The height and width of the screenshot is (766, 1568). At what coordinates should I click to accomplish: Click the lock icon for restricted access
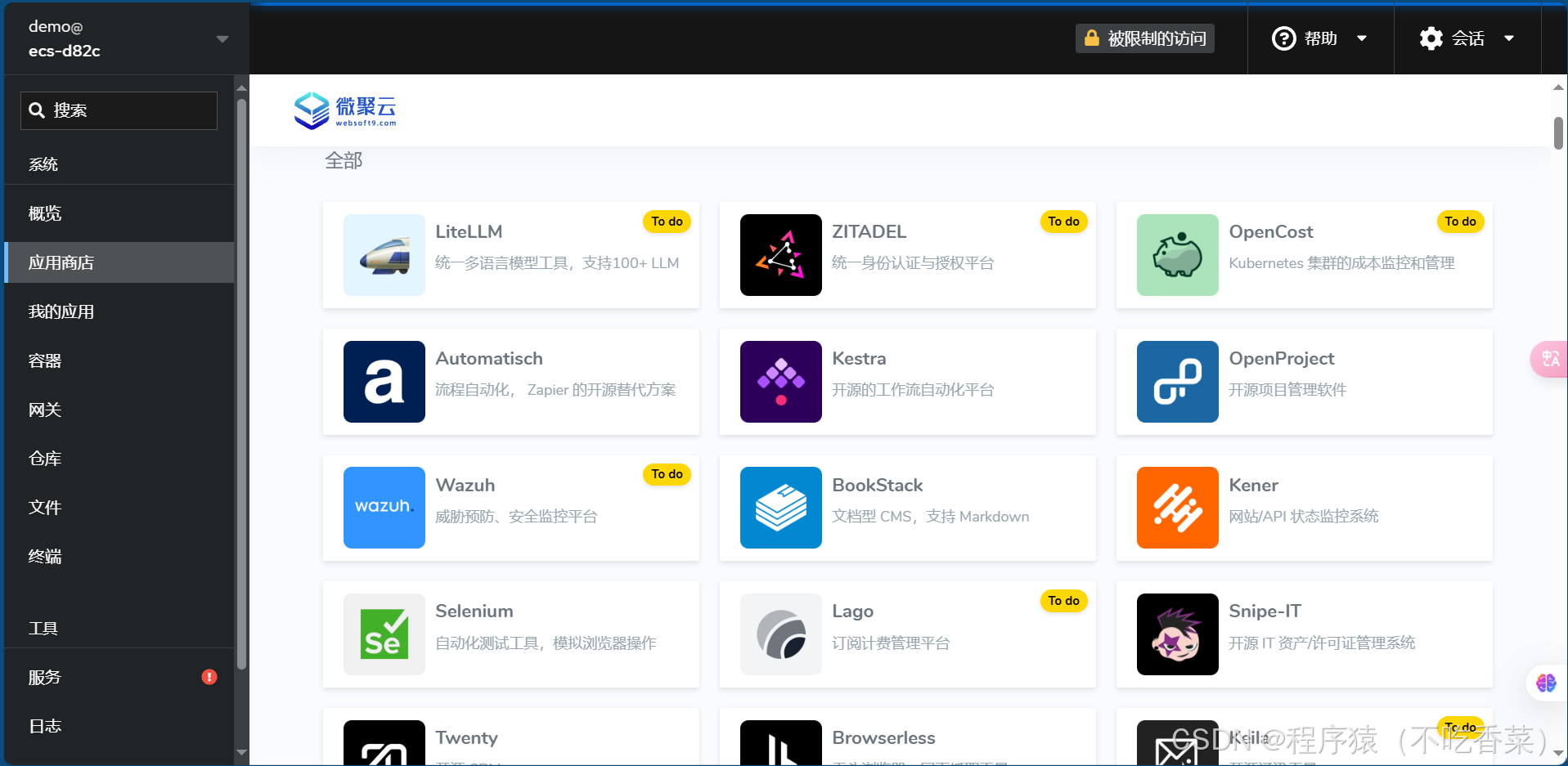coord(1091,38)
